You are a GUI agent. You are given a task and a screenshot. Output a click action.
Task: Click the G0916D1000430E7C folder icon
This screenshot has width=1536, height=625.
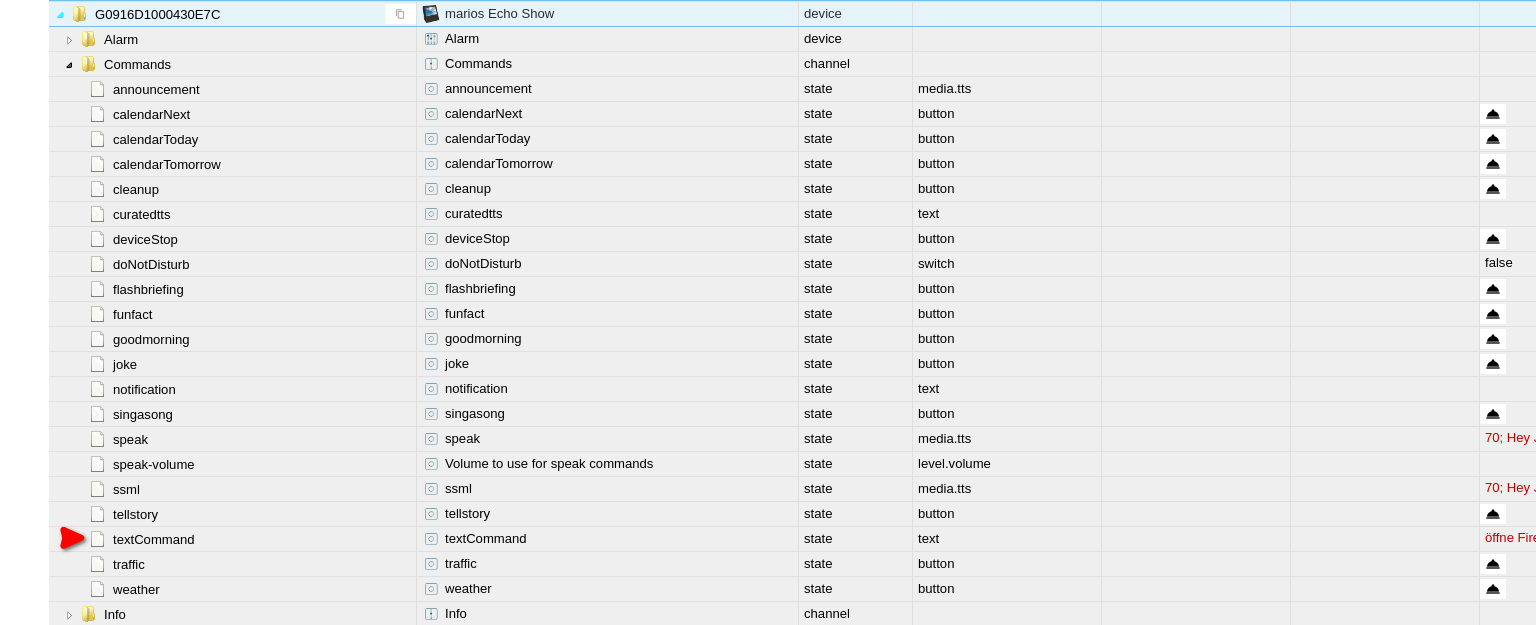[x=79, y=14]
